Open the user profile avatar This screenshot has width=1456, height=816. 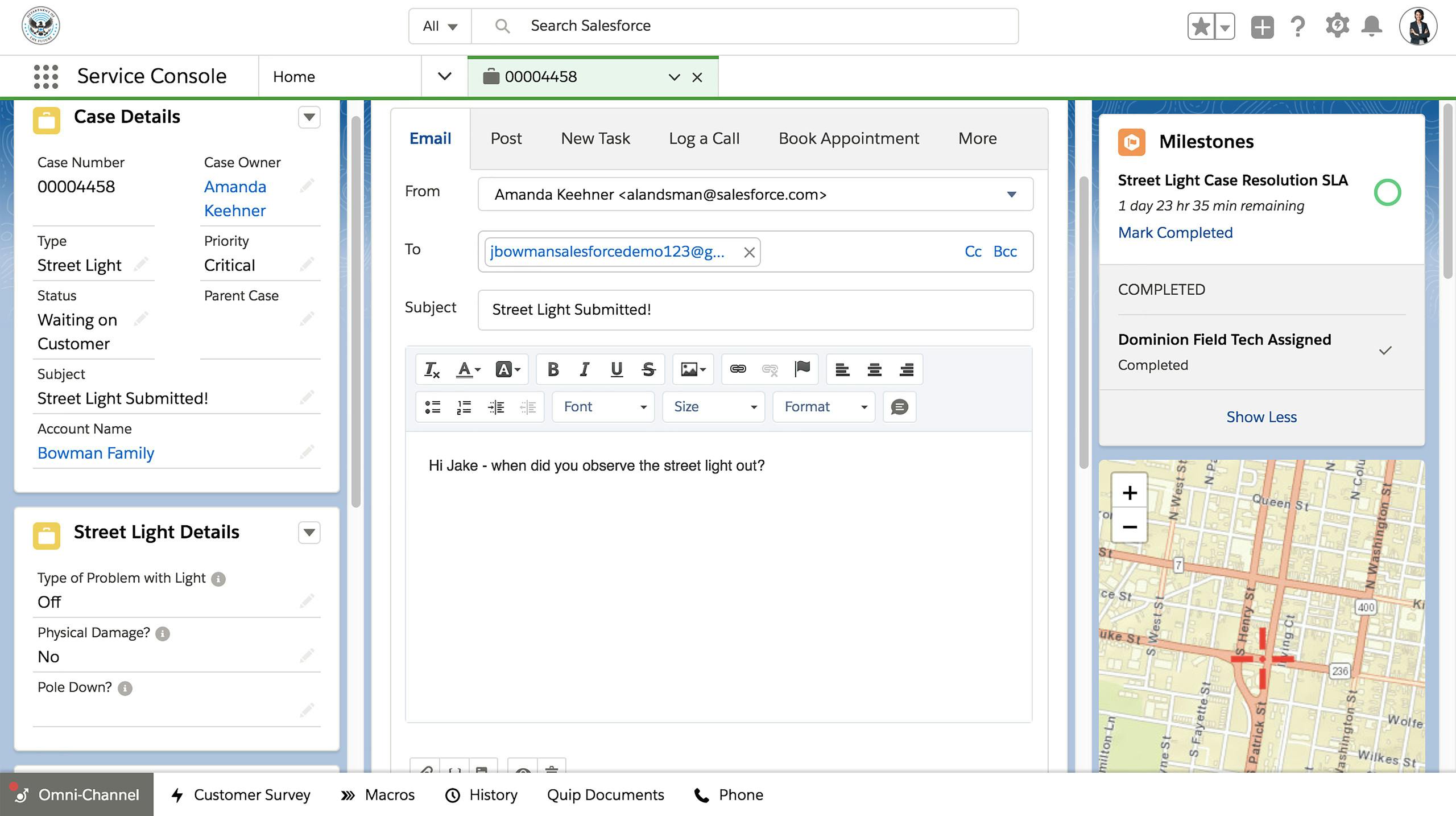1418,26
